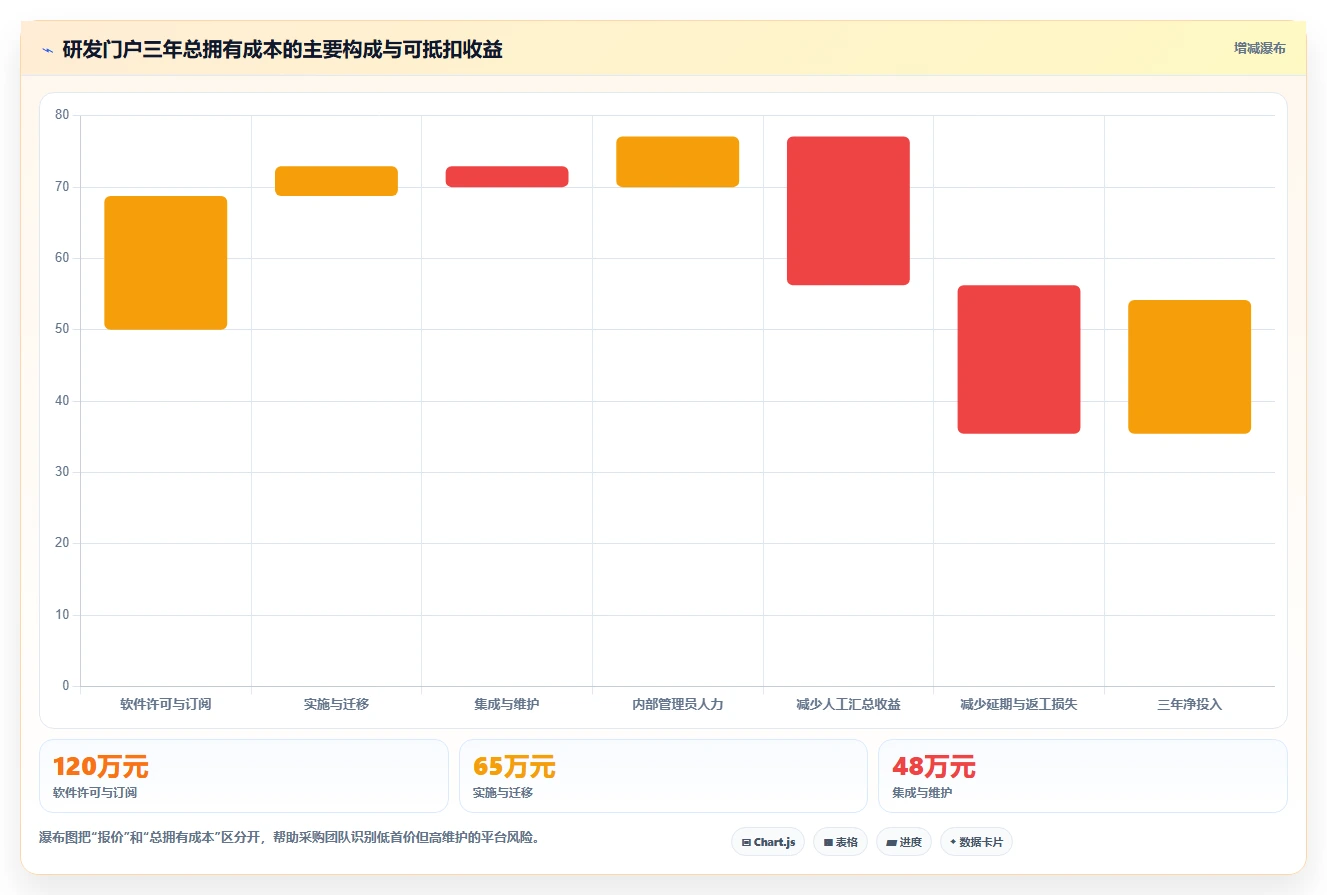Click the lightning icon beside the chart title
The image size is (1327, 895).
click(x=48, y=50)
